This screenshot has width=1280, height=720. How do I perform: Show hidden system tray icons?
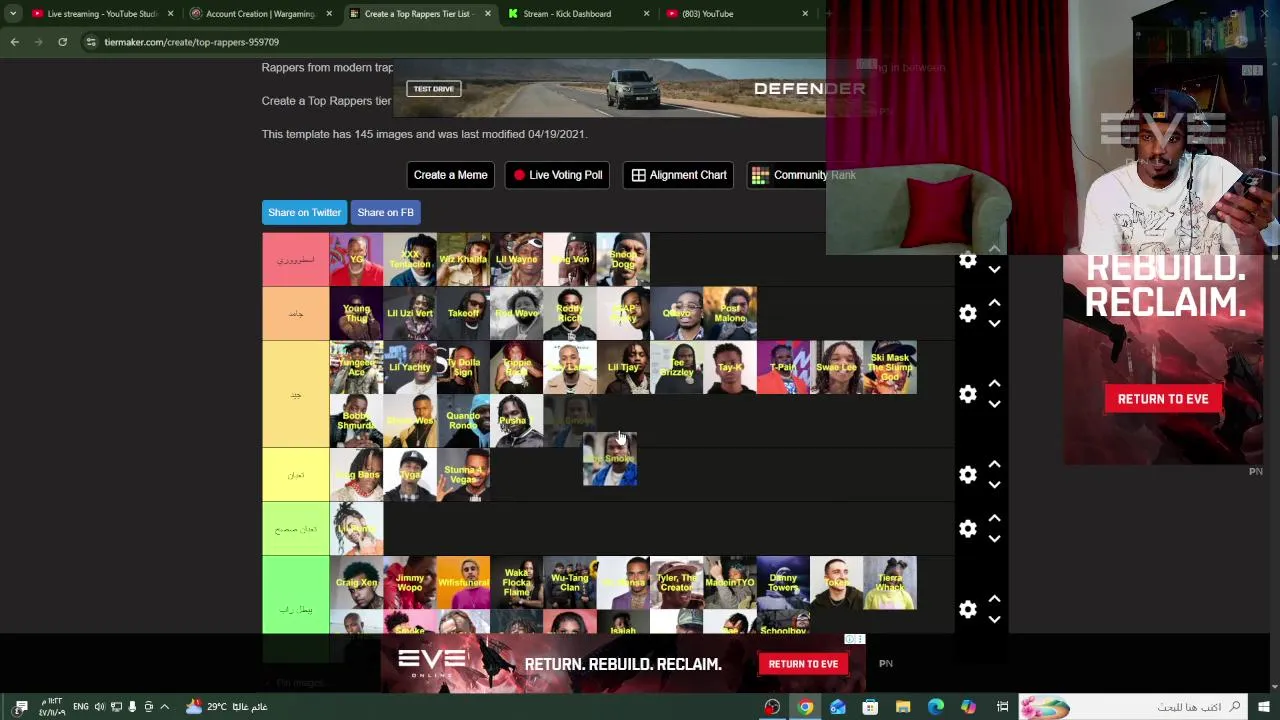click(165, 707)
